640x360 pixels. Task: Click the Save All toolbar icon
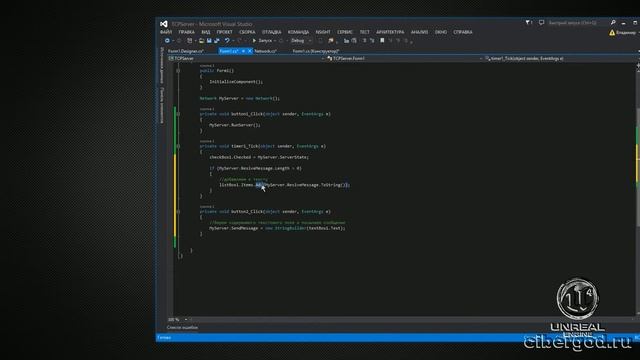(217, 41)
